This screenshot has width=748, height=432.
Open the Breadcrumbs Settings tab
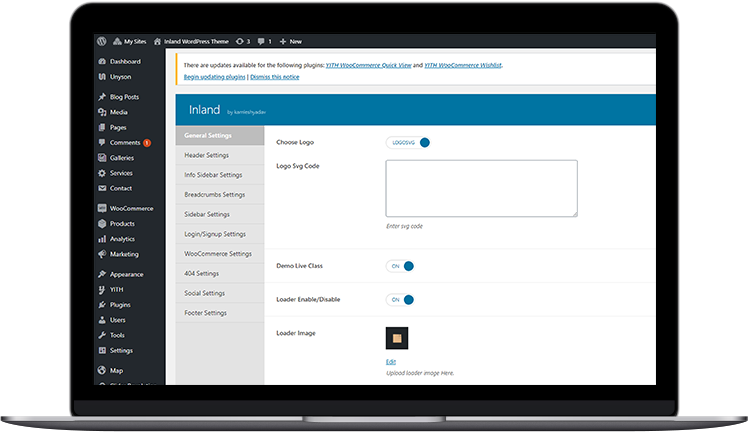220,195
